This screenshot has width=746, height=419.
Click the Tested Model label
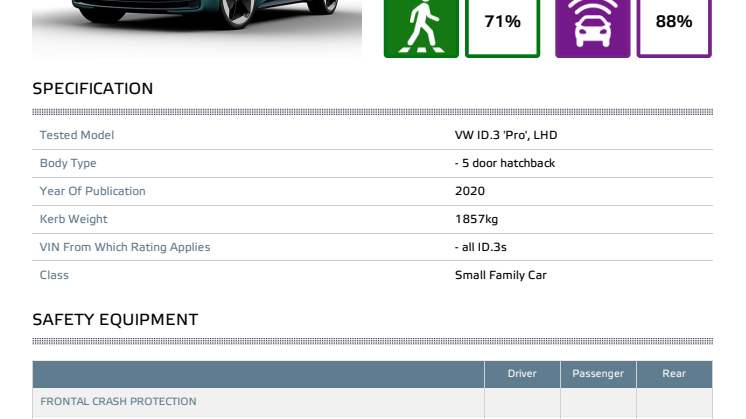pyautogui.click(x=77, y=135)
